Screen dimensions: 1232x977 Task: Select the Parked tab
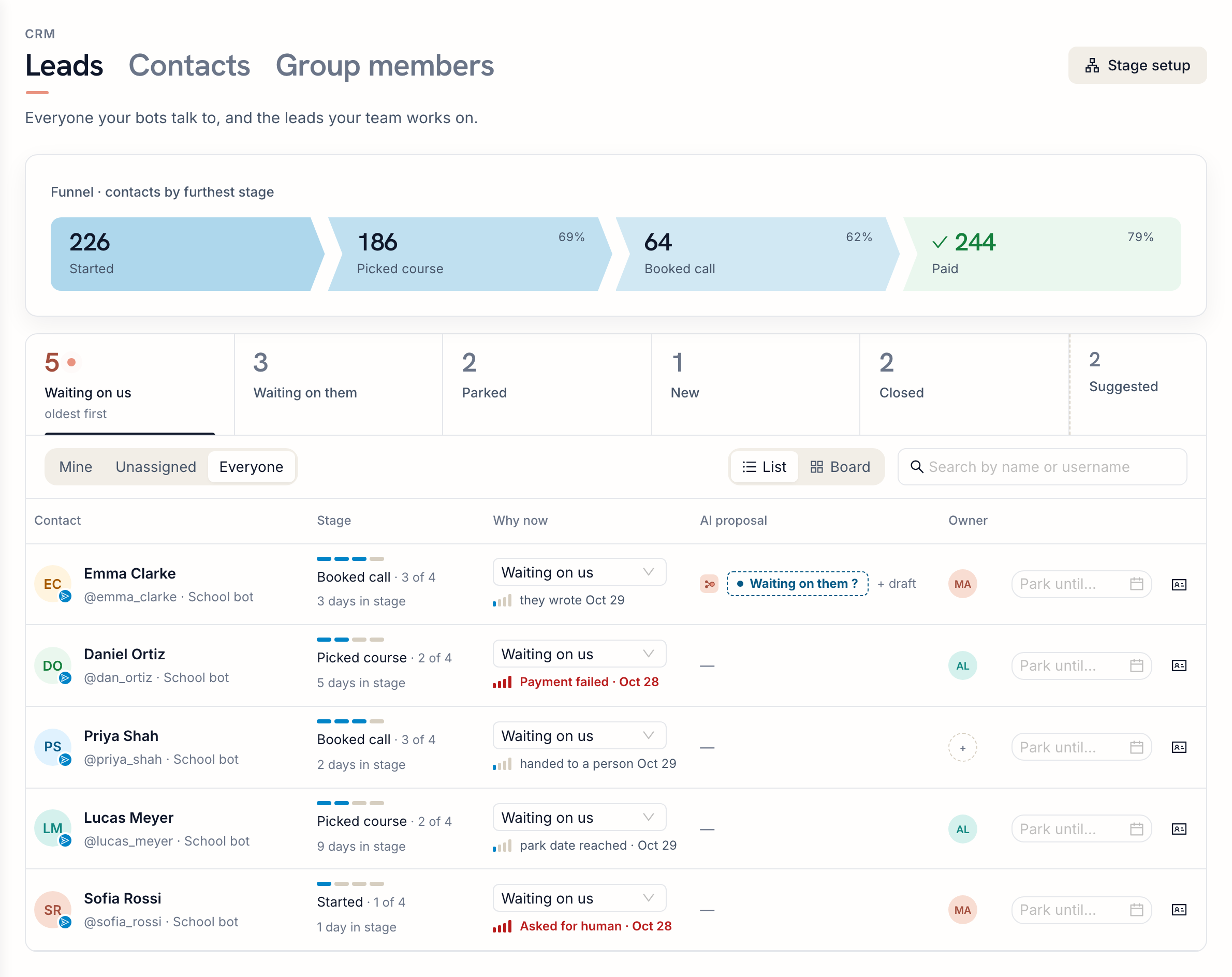[547, 384]
